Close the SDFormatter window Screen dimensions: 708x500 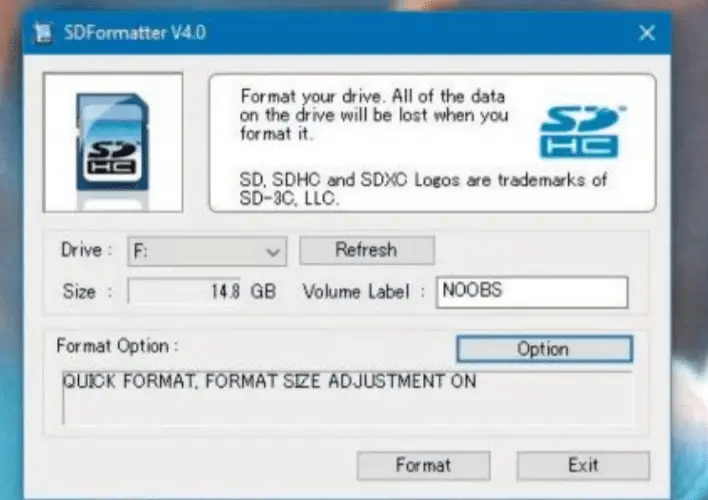[647, 33]
